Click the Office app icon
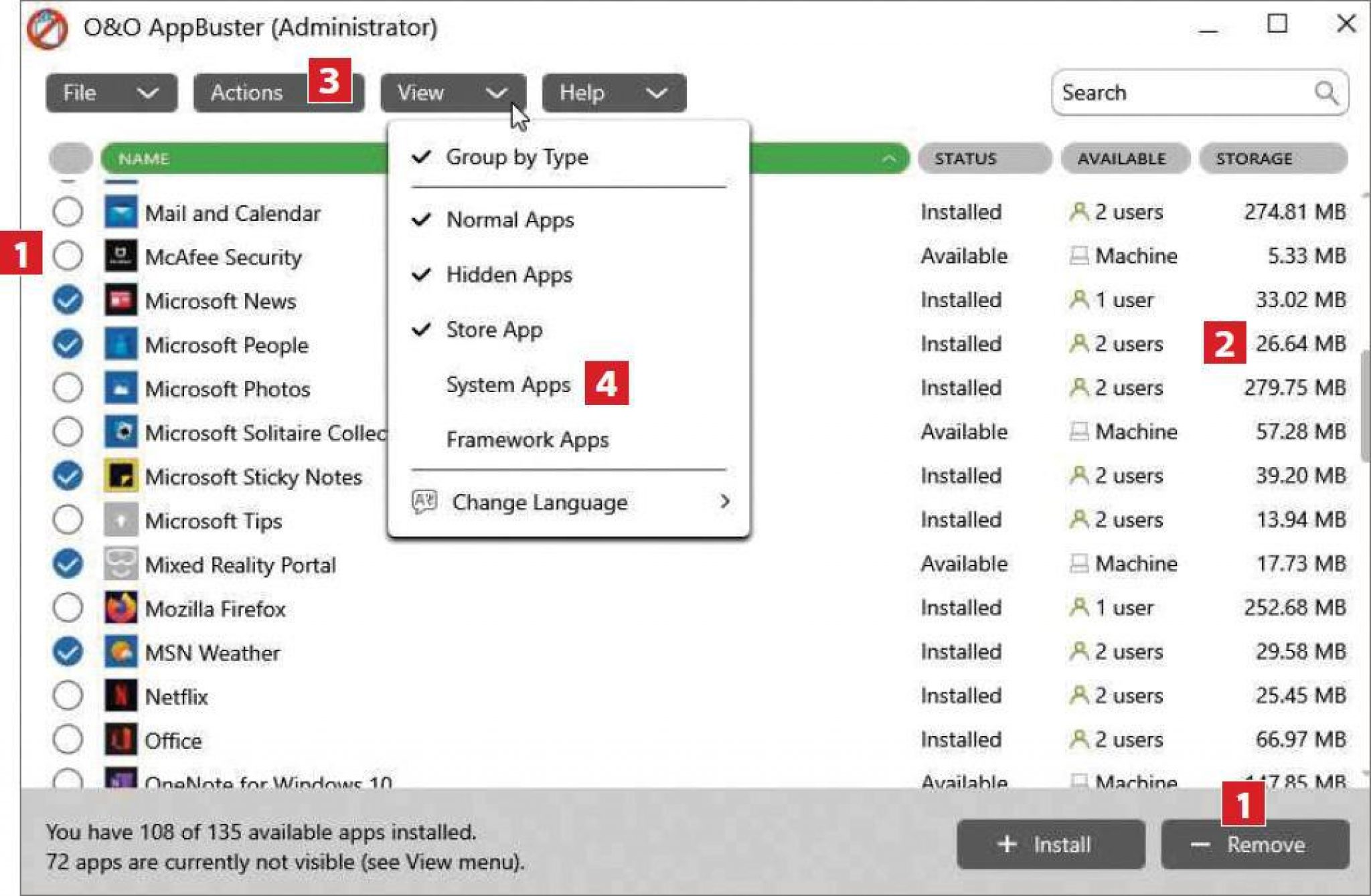Image resolution: width=1371 pixels, height=896 pixels. [121, 740]
